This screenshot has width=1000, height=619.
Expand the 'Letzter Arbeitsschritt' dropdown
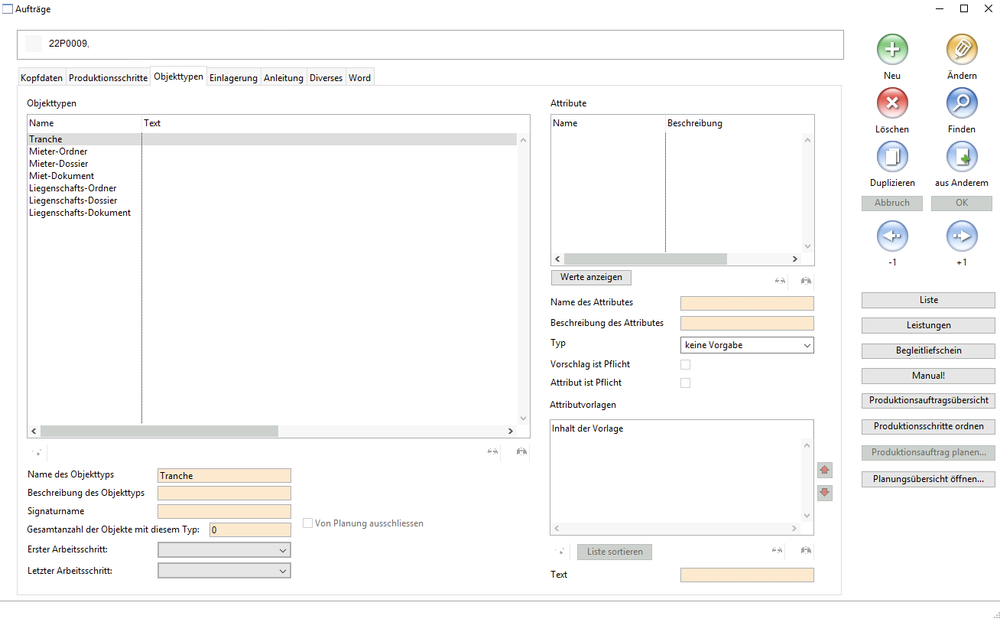[x=224, y=570]
